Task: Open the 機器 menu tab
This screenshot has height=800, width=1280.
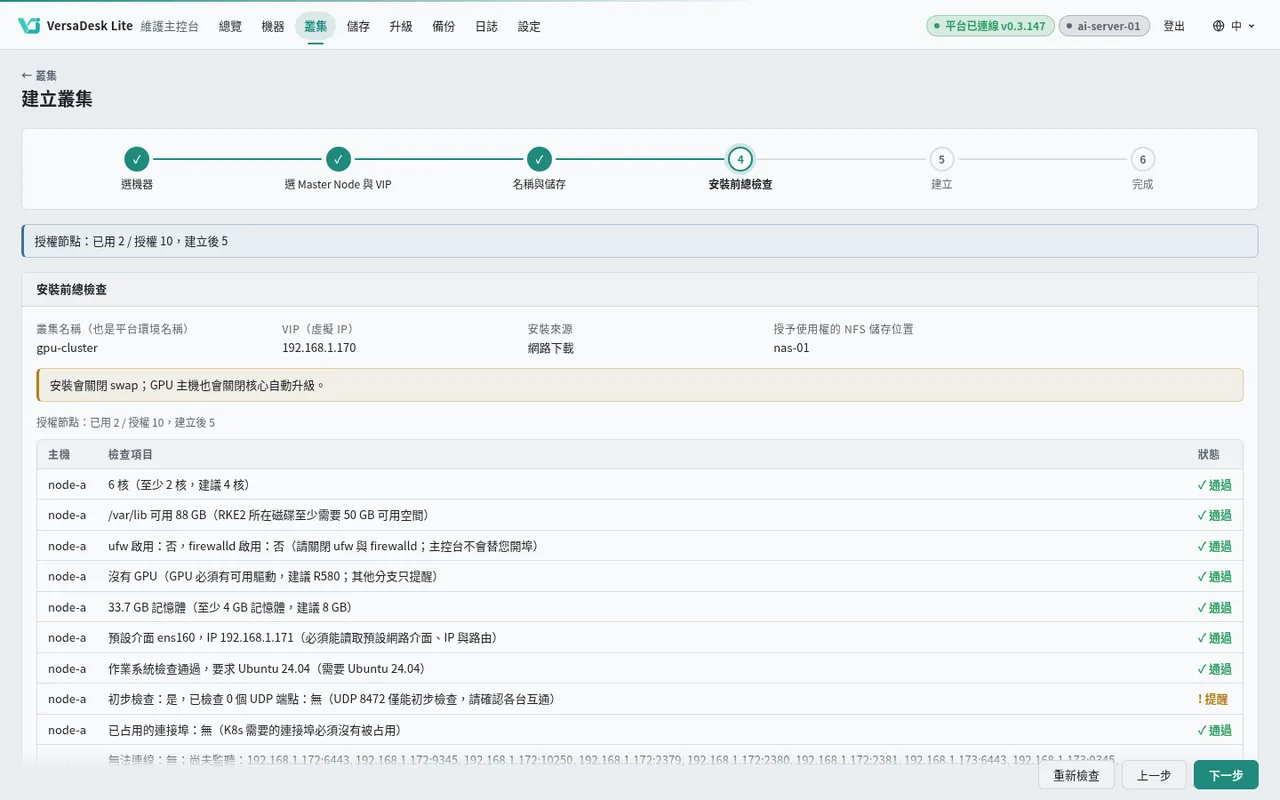Action: 273,27
